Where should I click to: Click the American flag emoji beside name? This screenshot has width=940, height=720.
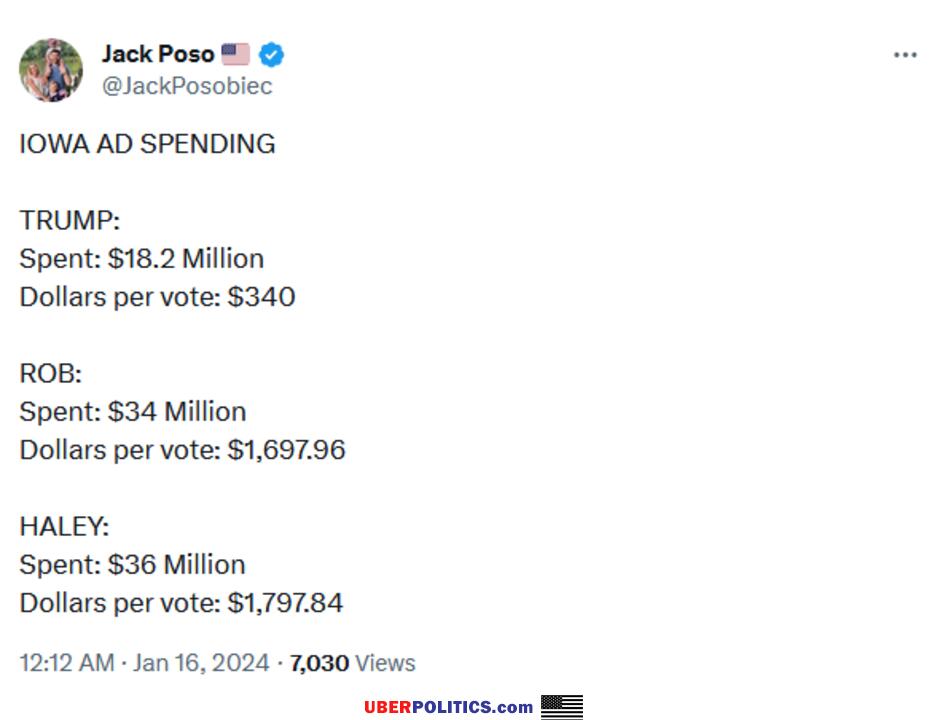tap(236, 54)
